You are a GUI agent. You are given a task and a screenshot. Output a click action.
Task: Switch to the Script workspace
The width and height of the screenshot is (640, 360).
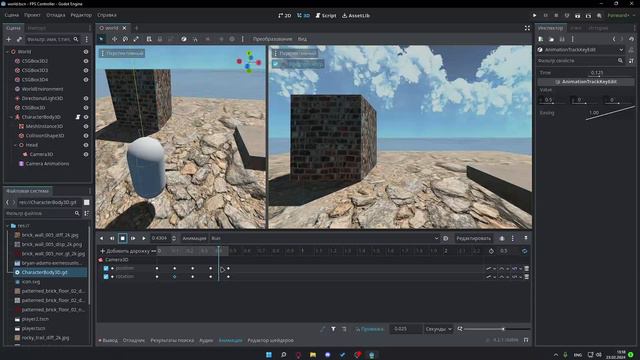coord(326,16)
